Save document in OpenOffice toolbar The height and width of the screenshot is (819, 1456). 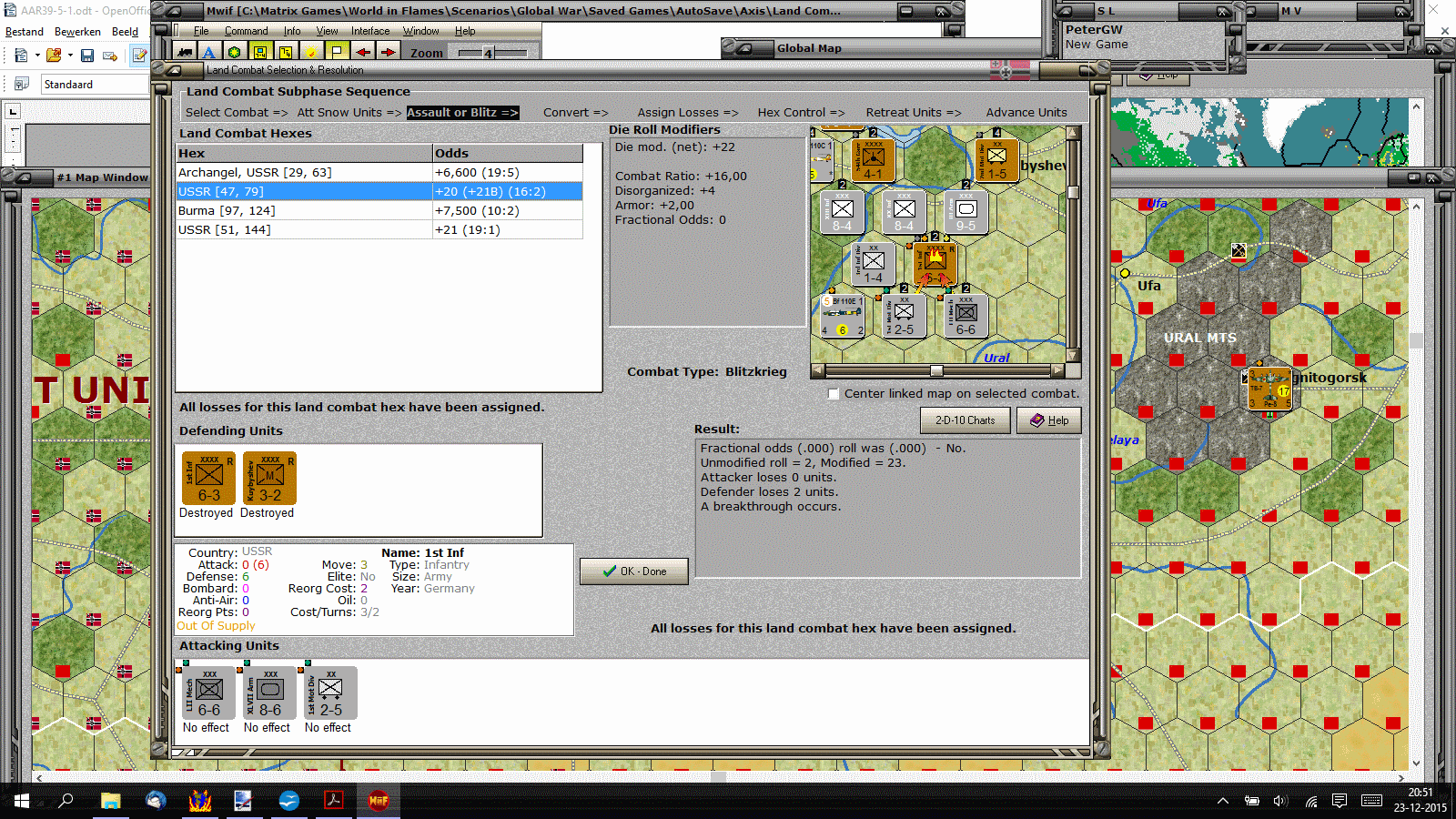pyautogui.click(x=87, y=56)
